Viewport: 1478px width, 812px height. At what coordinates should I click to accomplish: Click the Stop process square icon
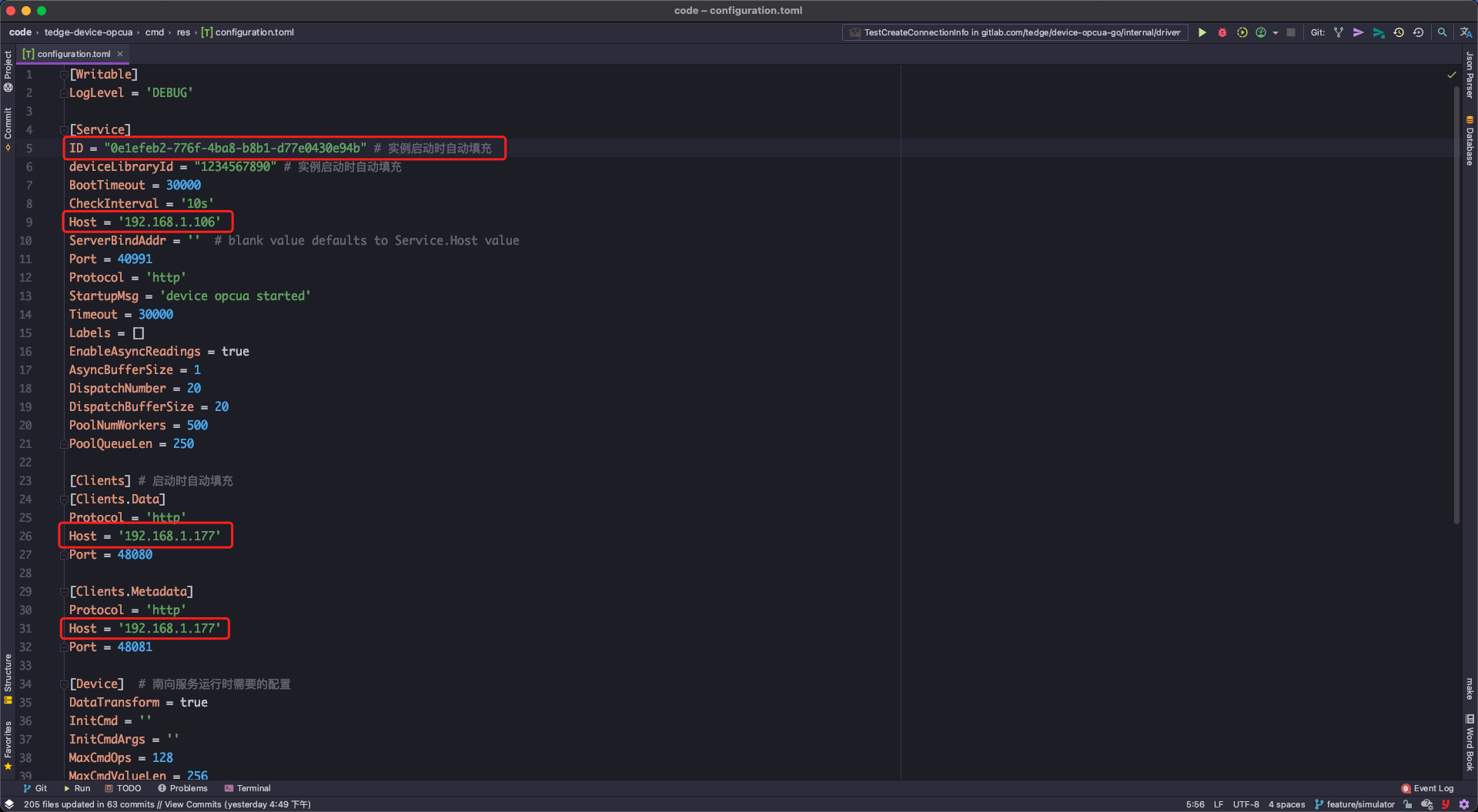1291,32
